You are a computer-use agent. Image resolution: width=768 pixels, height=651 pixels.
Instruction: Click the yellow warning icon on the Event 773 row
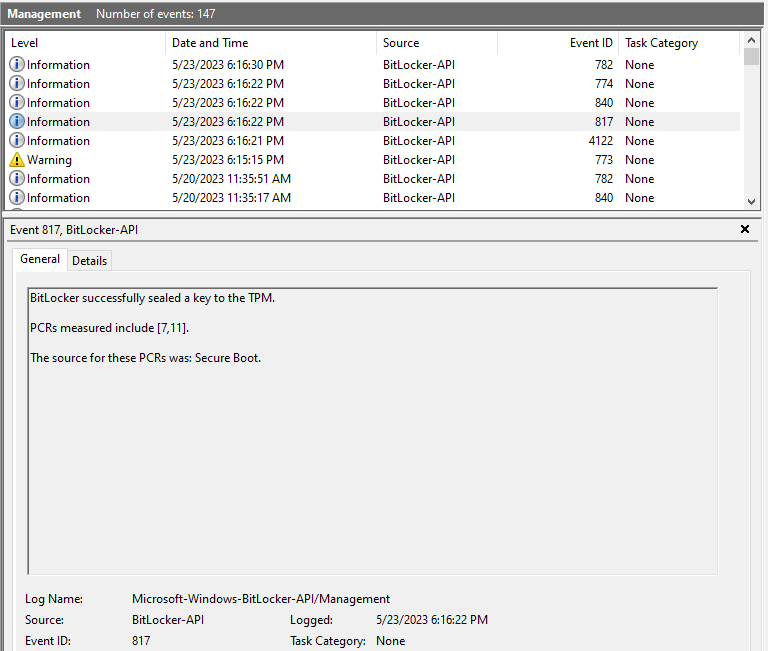[x=17, y=160]
